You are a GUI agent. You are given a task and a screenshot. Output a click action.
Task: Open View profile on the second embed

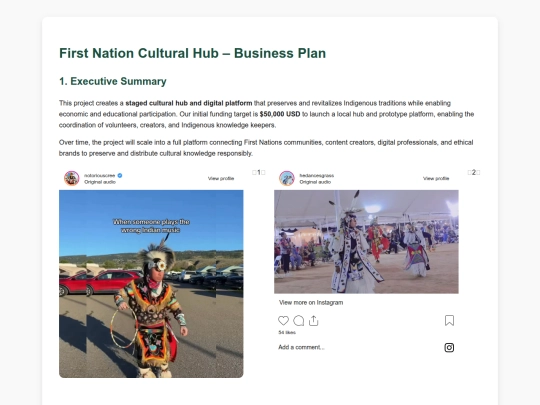point(436,178)
